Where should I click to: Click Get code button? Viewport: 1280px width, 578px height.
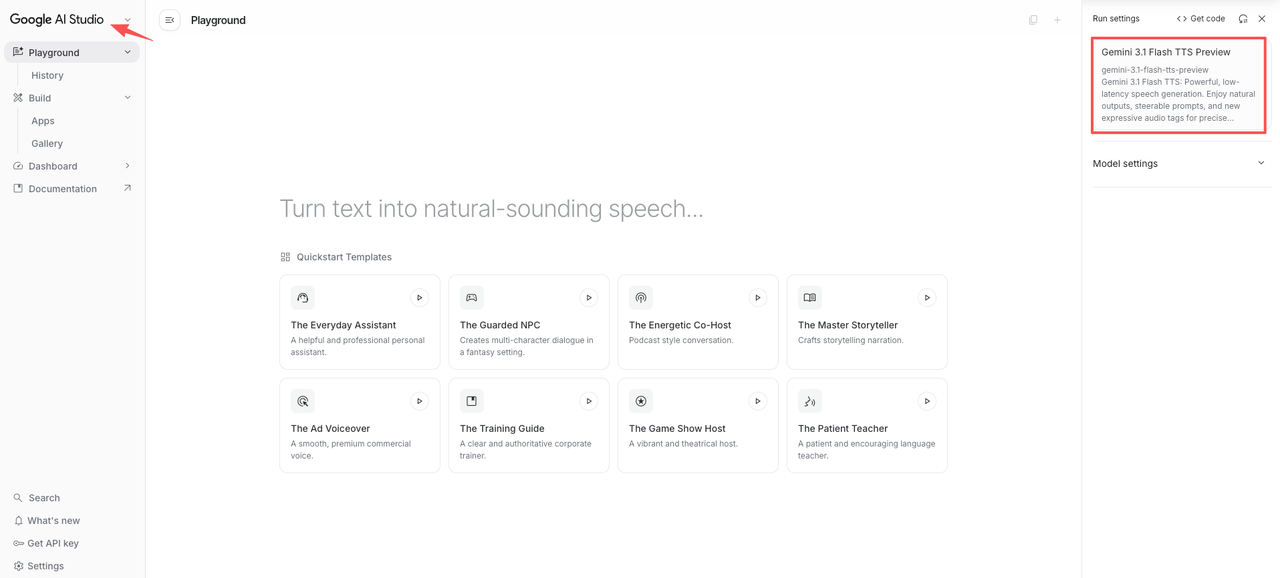[x=1201, y=18]
